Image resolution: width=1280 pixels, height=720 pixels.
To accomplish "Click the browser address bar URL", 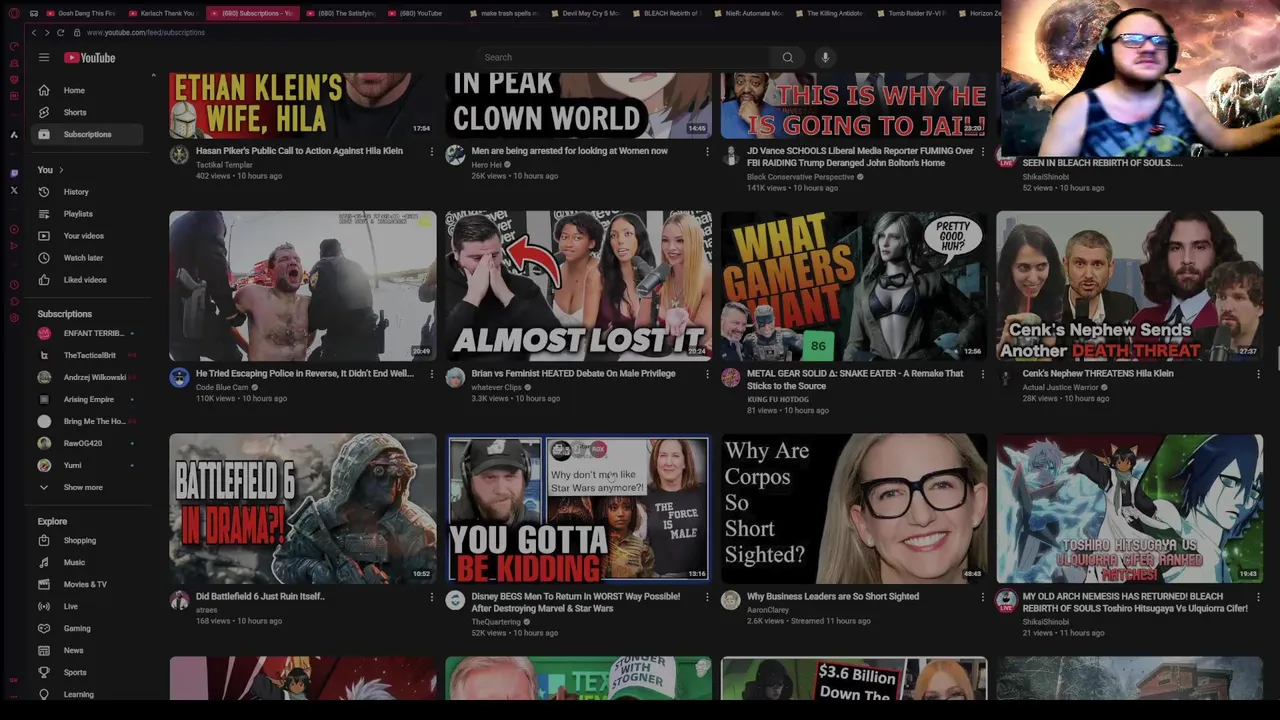I will [146, 33].
